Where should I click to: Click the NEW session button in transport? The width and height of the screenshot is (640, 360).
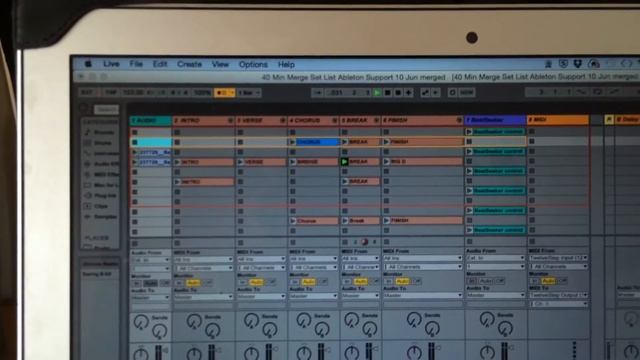467,93
